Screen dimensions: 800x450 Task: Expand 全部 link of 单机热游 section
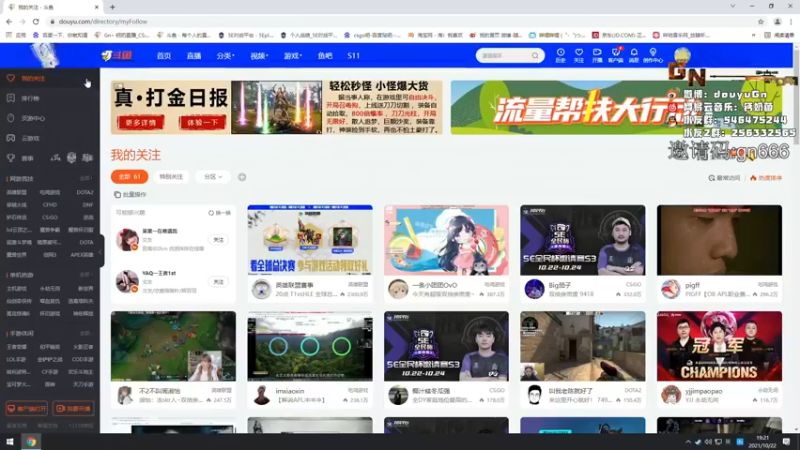click(85, 274)
